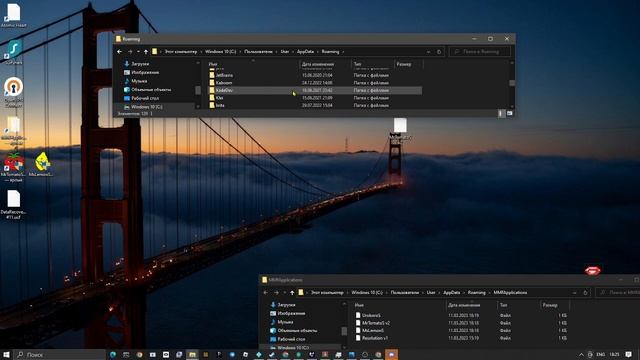
Task: Select the white file icon below the Roaming window
Action: click(x=400, y=125)
